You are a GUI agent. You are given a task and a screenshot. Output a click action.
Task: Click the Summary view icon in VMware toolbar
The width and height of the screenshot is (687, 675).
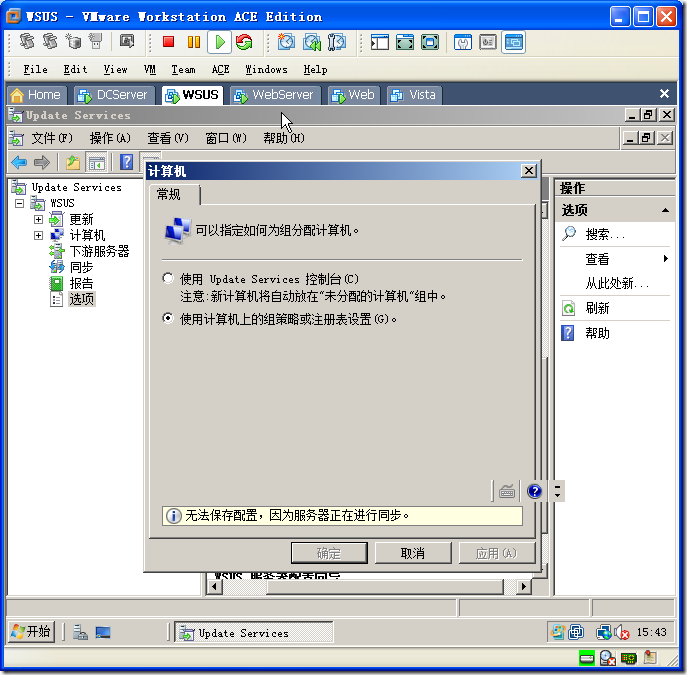pos(488,42)
